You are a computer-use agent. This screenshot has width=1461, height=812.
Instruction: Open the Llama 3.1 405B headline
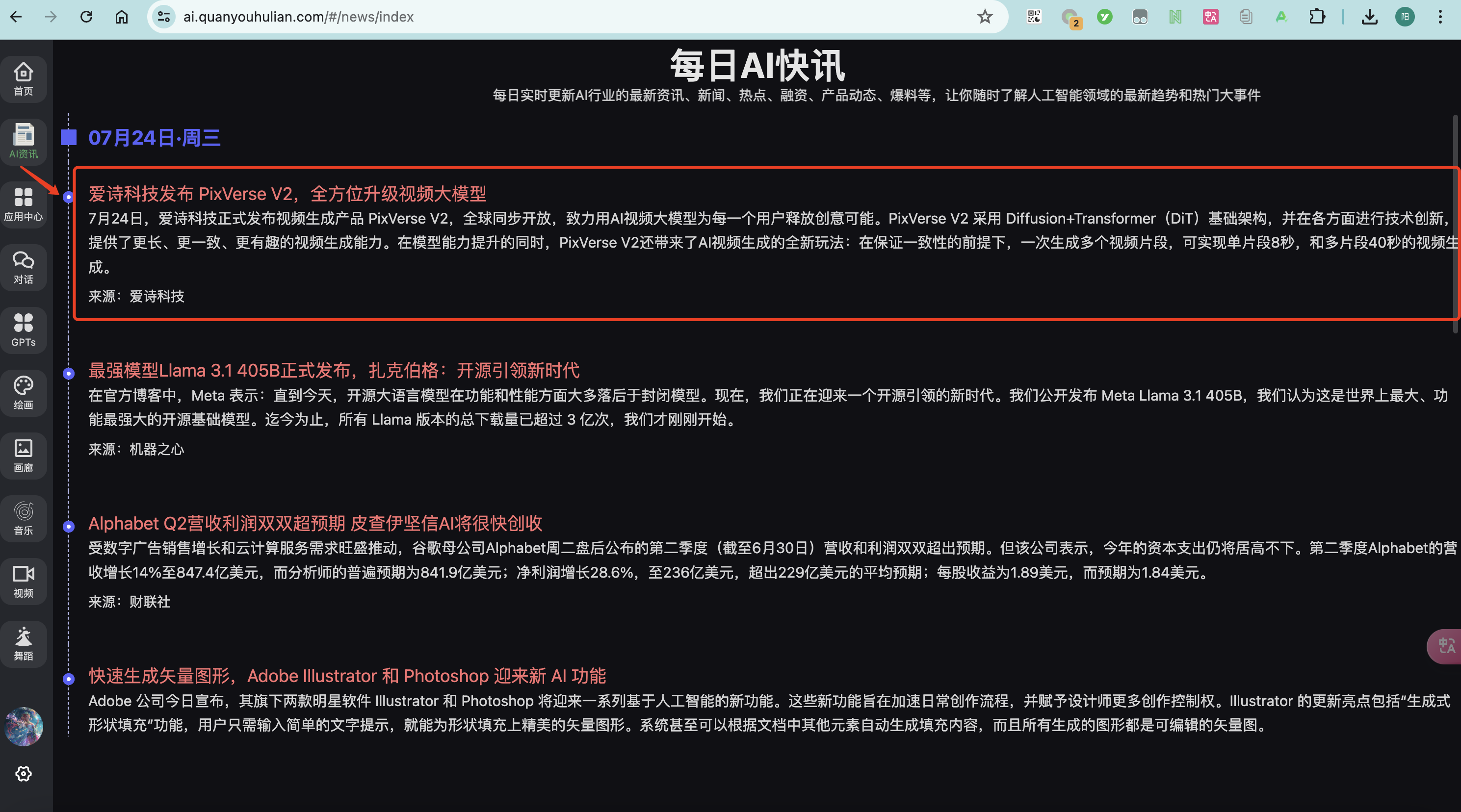click(334, 370)
